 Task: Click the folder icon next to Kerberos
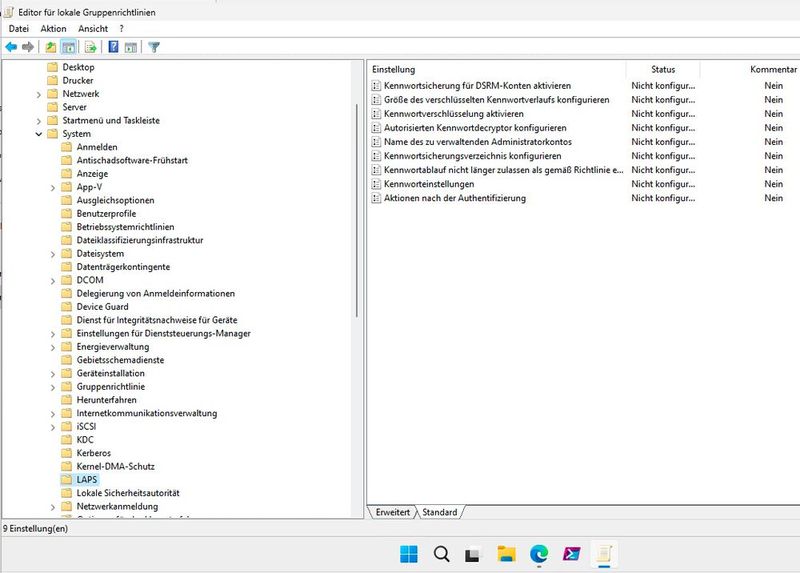66,453
